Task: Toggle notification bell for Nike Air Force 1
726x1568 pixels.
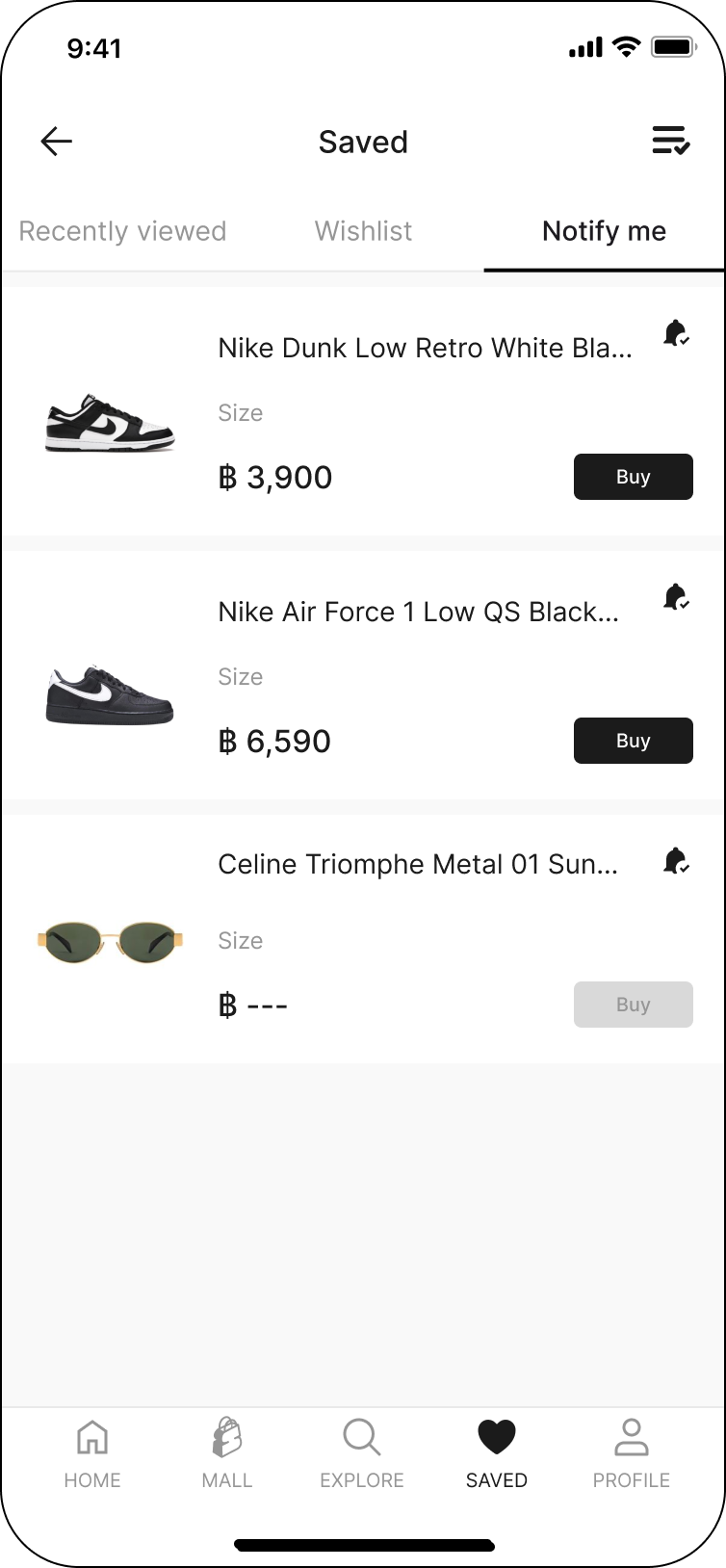Action: click(x=676, y=597)
